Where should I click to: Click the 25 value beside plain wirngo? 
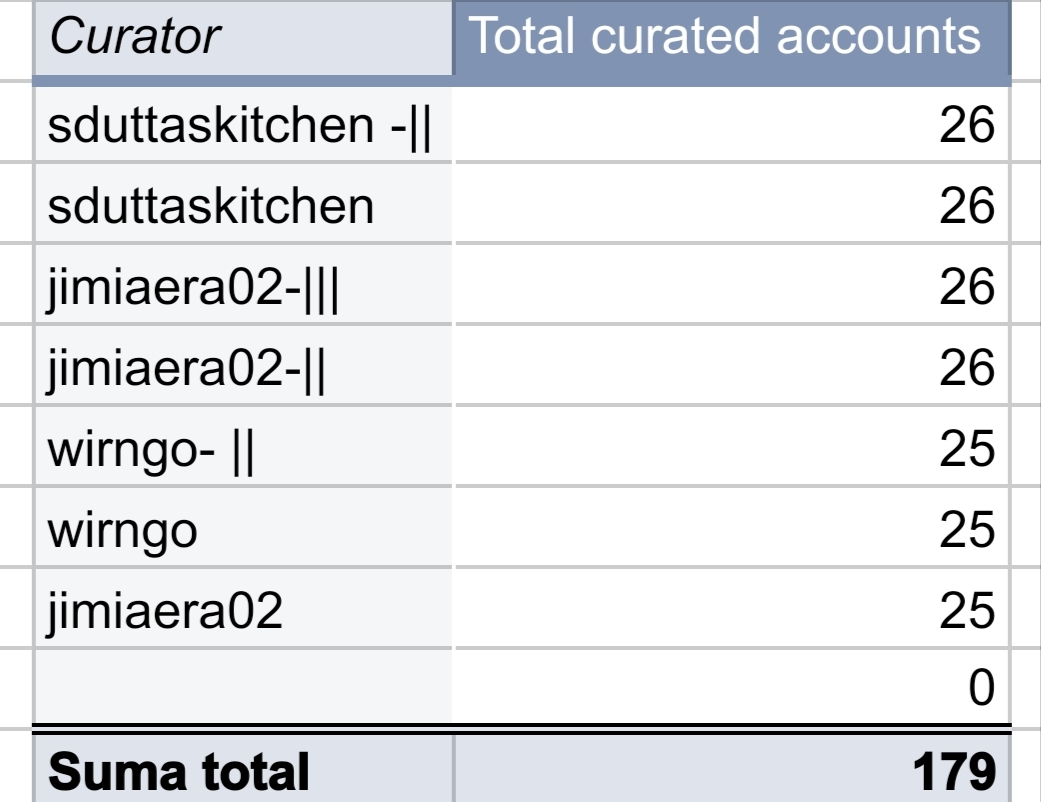(x=732, y=529)
